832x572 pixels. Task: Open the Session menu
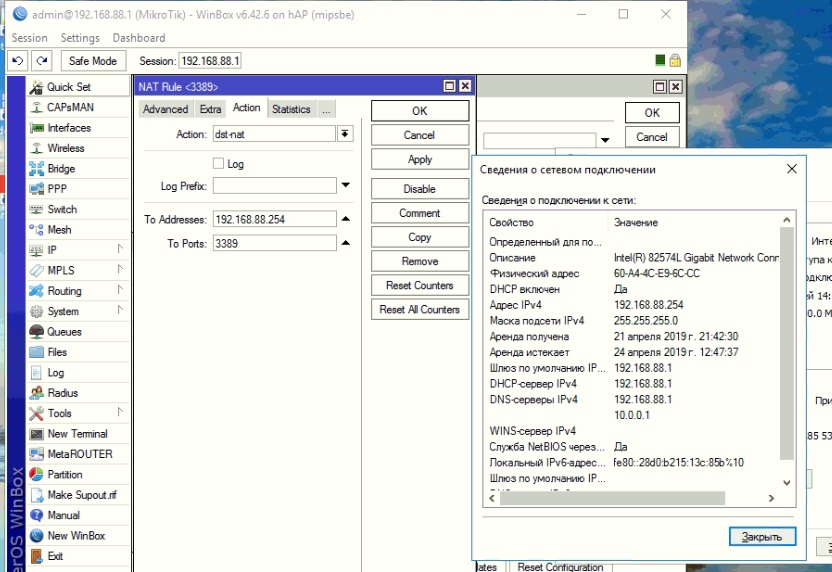[x=30, y=38]
